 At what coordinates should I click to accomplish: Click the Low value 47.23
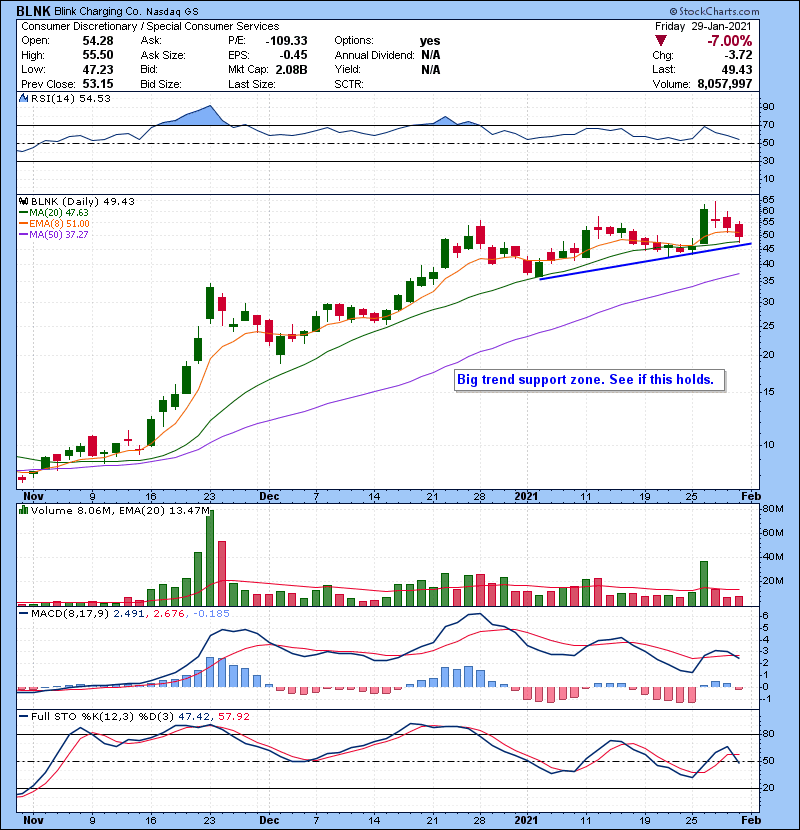[x=97, y=69]
